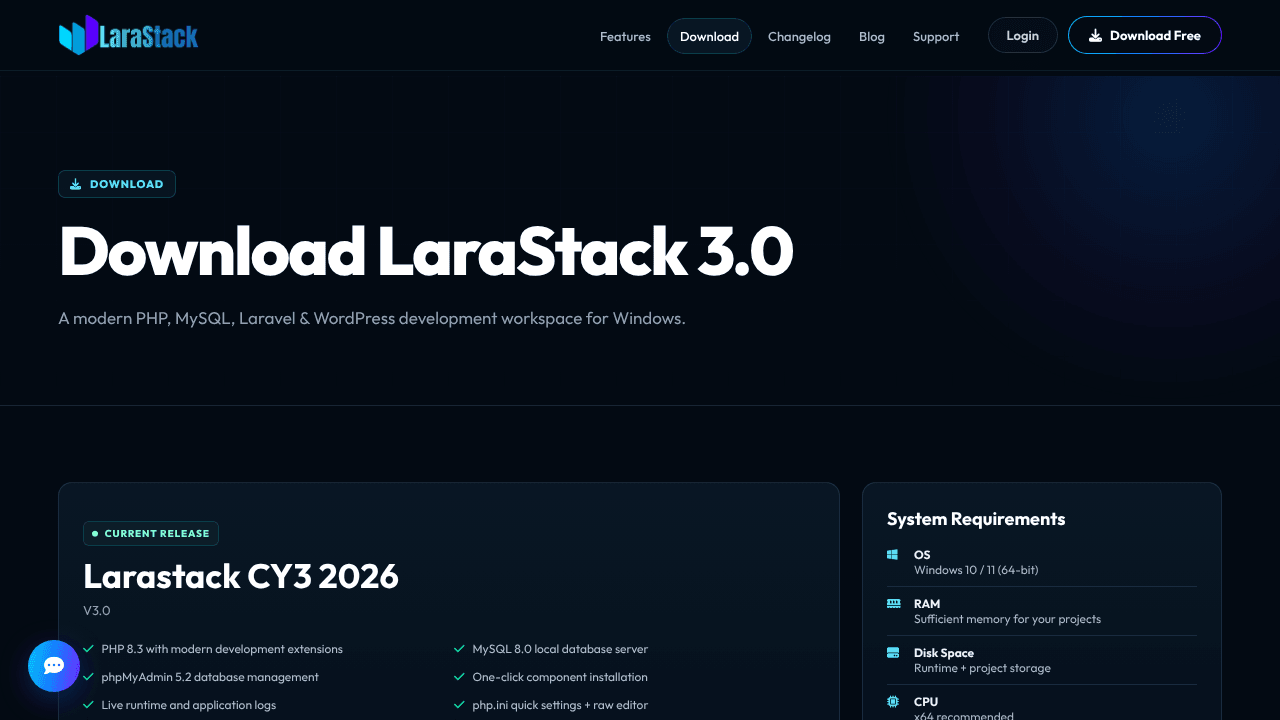Screen dimensions: 1280x720
Task: Open the Blog nav link
Action: 872,36
